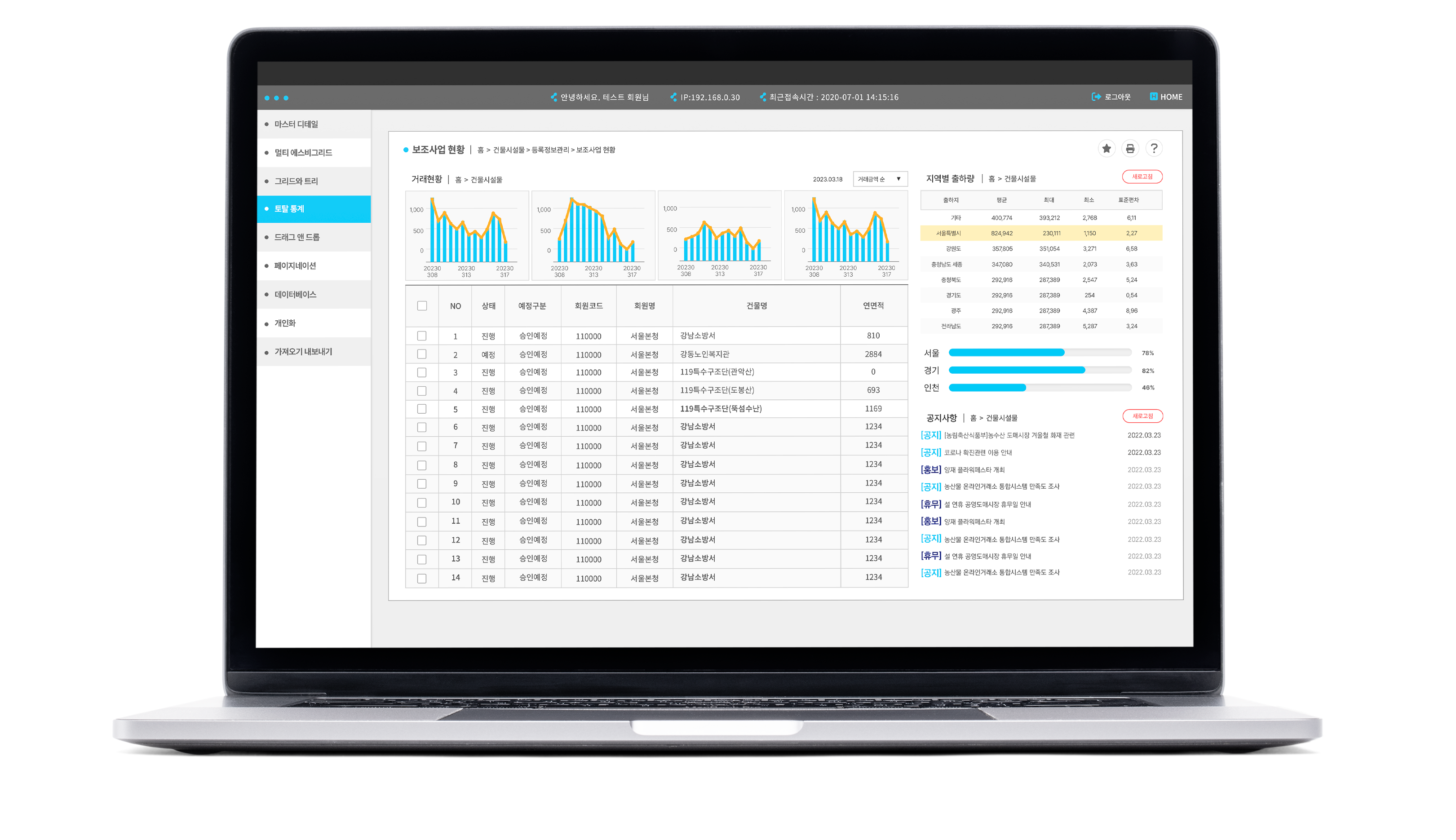Check the select-all header checkbox
The image size is (1456, 840).
422,306
